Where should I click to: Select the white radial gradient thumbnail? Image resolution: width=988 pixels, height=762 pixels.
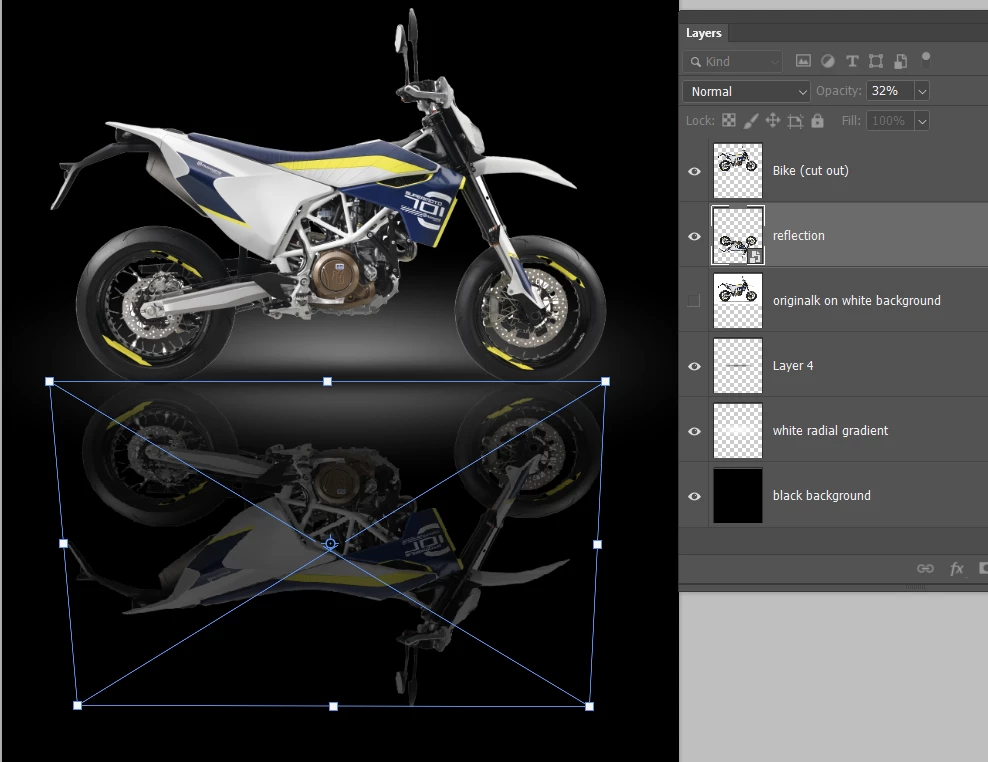(x=738, y=430)
